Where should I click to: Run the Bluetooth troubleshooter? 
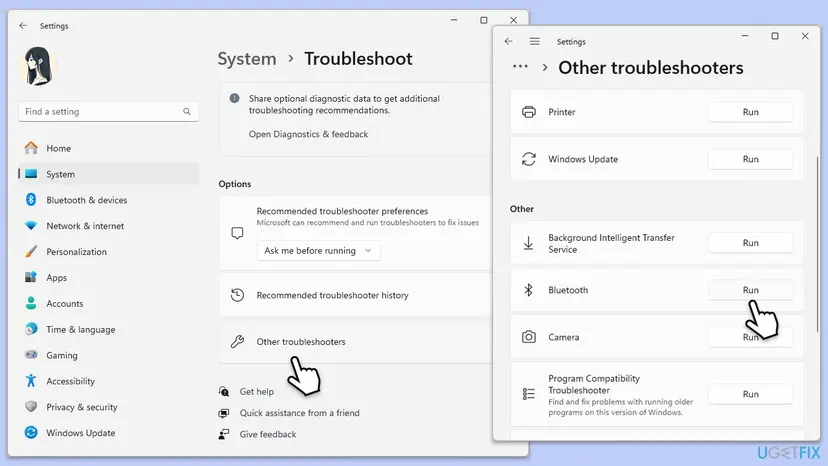pos(750,290)
